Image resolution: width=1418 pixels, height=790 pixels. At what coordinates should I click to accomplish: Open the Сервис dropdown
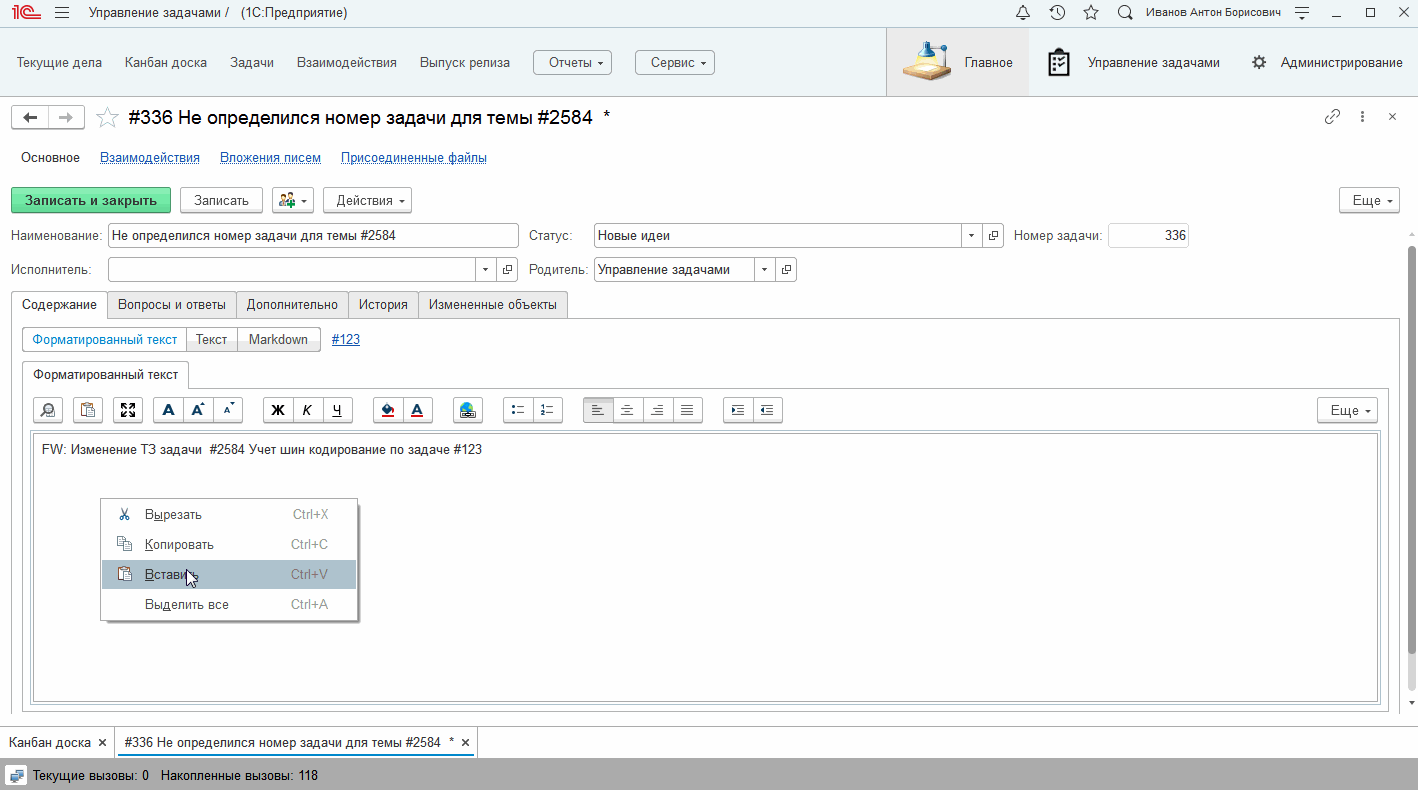pos(675,62)
